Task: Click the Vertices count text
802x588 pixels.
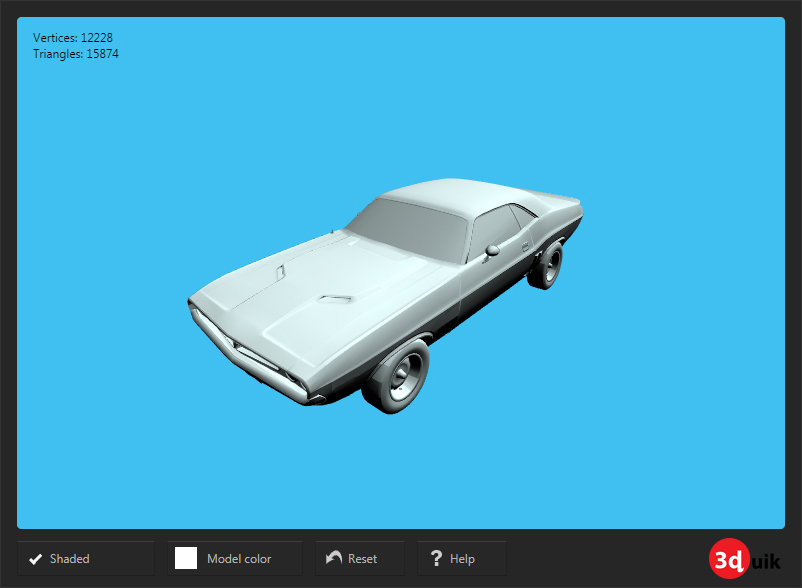Action: (x=72, y=37)
